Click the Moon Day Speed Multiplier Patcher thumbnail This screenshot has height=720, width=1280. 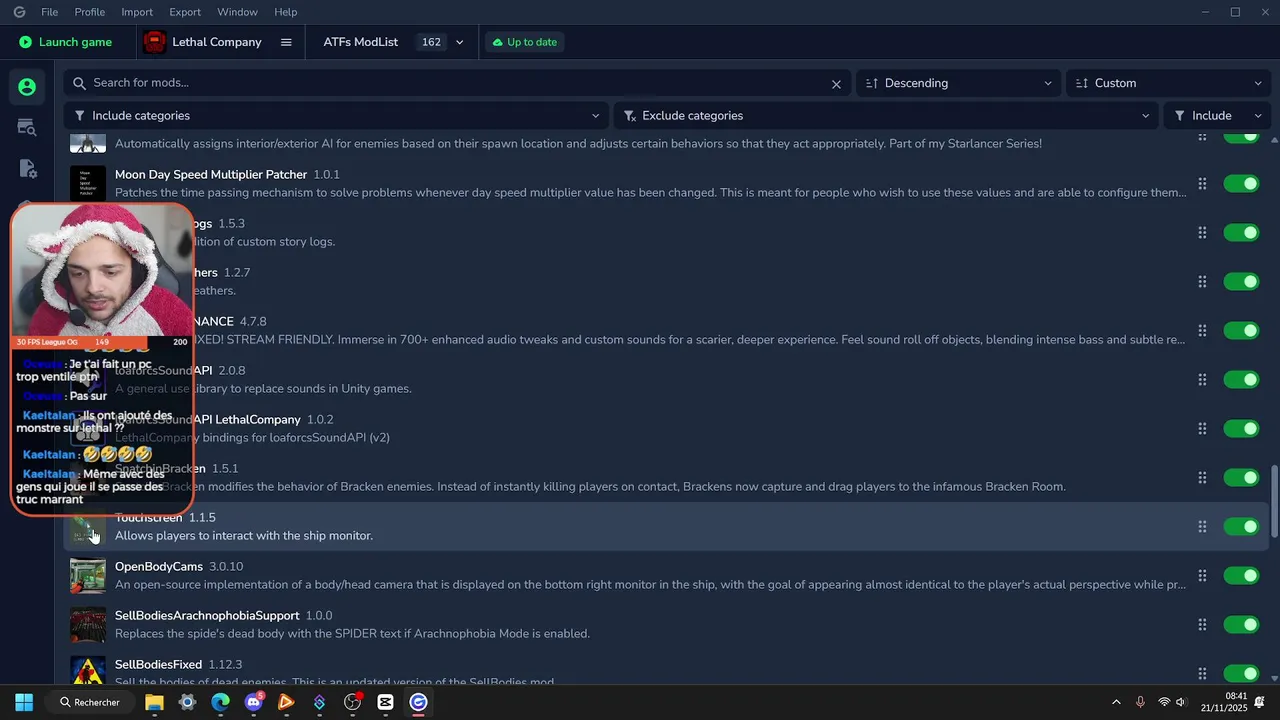pos(88,184)
